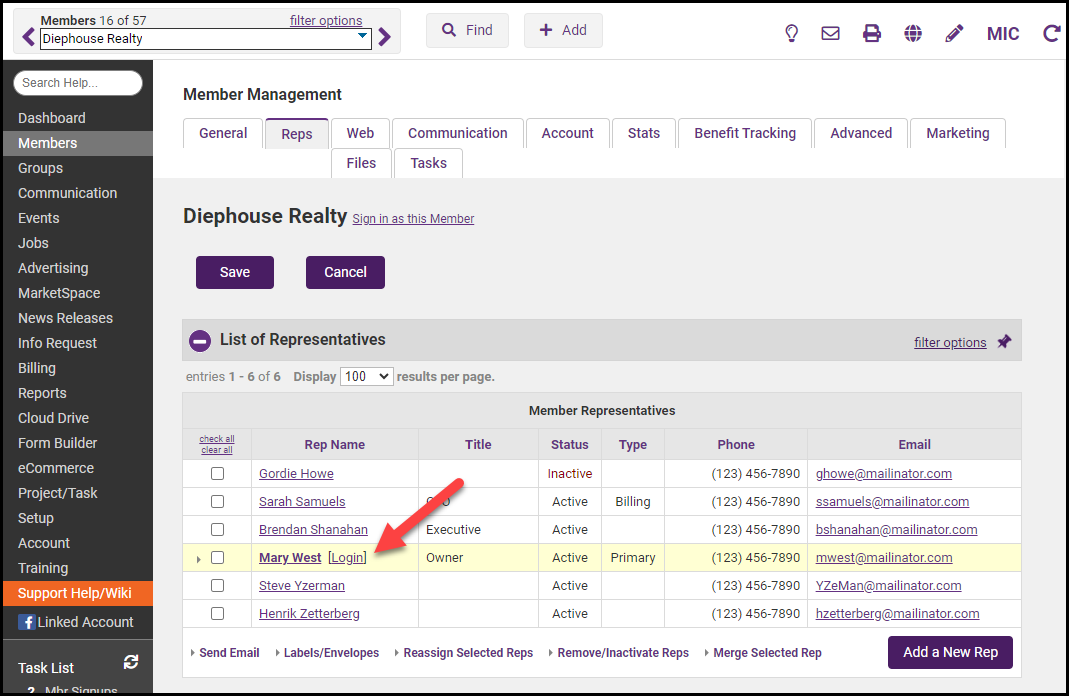Click the pencil edit icon
Screen dimensions: 1069x696
(954, 33)
